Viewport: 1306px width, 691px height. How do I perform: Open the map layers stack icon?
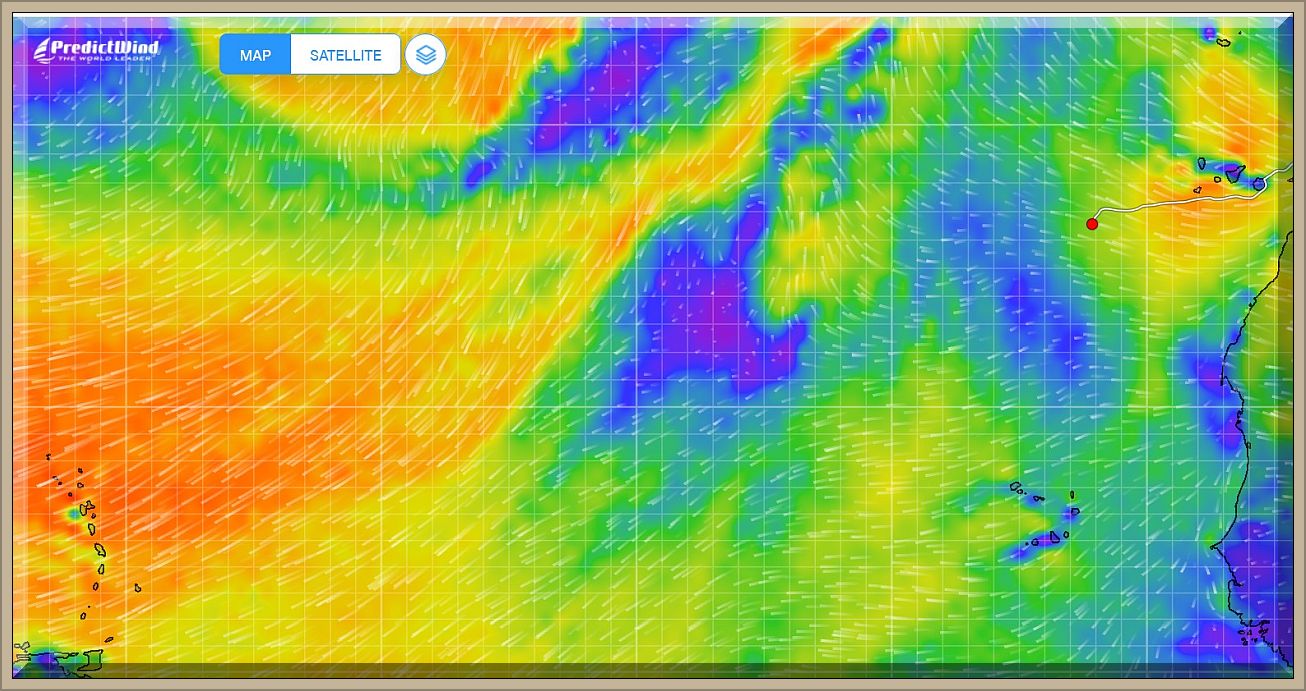[425, 55]
